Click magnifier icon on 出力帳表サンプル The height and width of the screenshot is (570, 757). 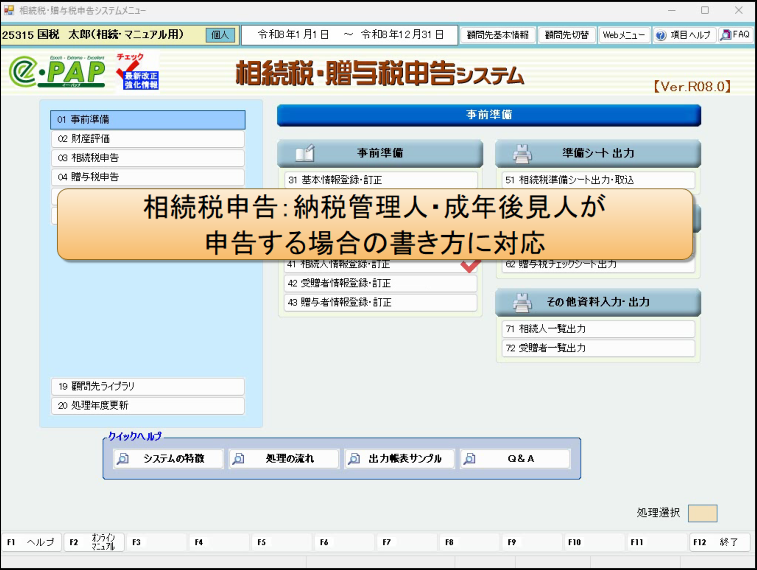point(354,459)
